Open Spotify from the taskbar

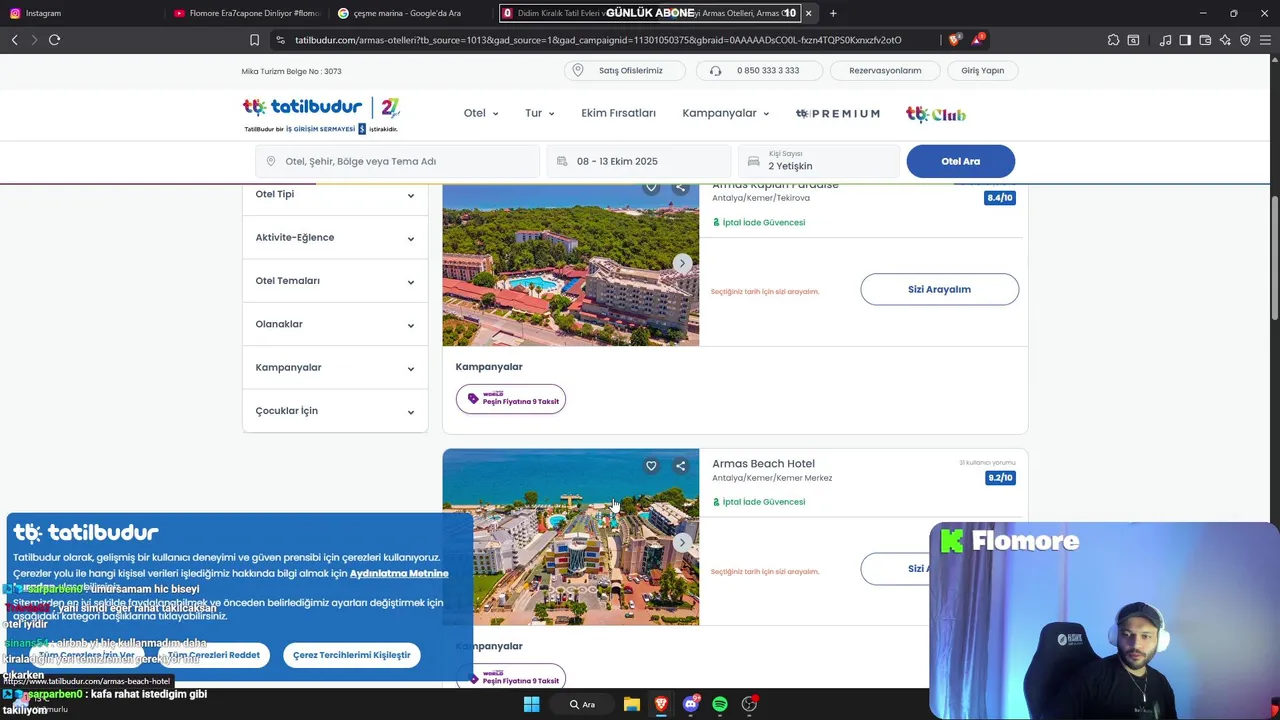(720, 704)
